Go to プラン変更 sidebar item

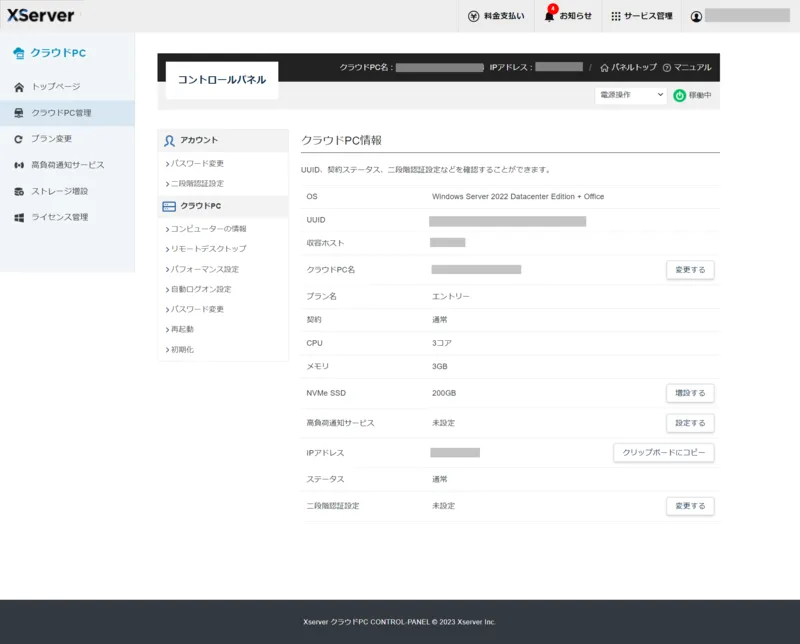point(67,139)
